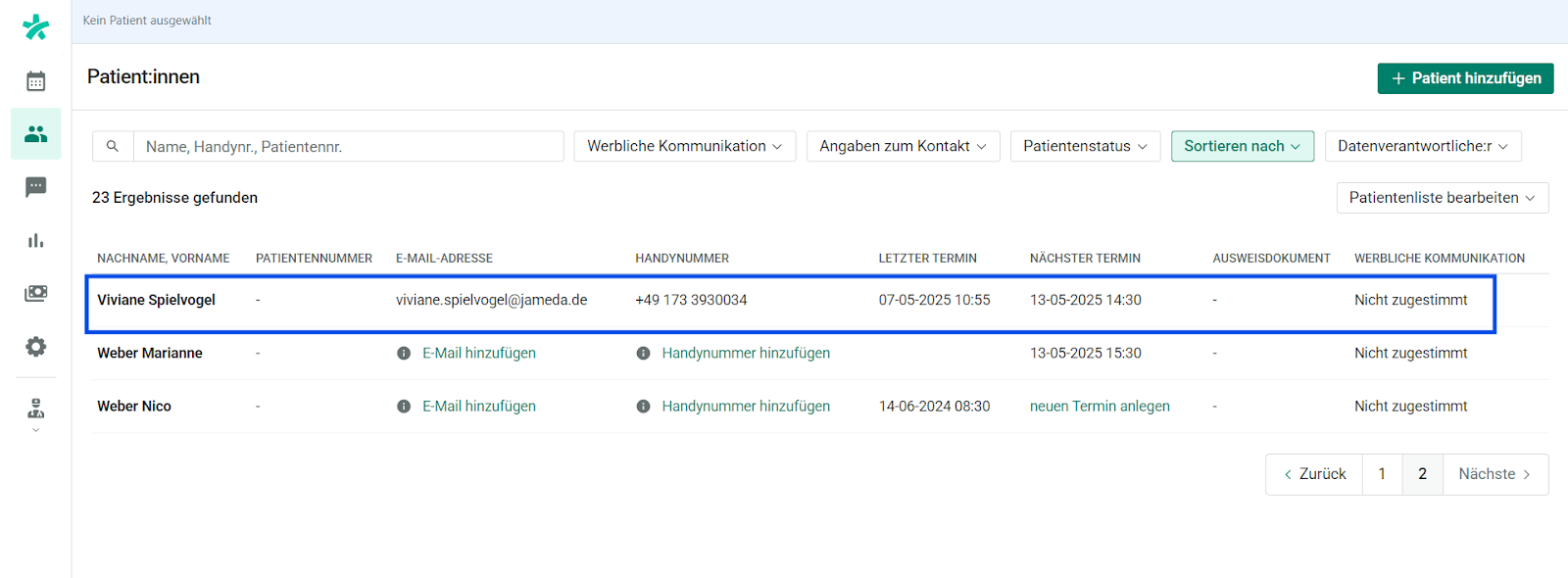Click the Kein Patient ausgewählt label

147,21
